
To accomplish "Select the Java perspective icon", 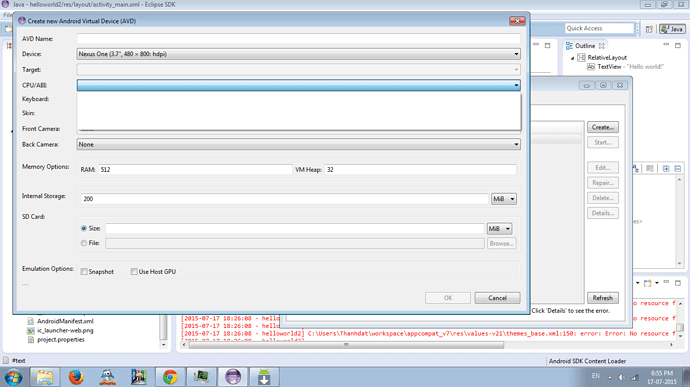I will pyautogui.click(x=672, y=29).
